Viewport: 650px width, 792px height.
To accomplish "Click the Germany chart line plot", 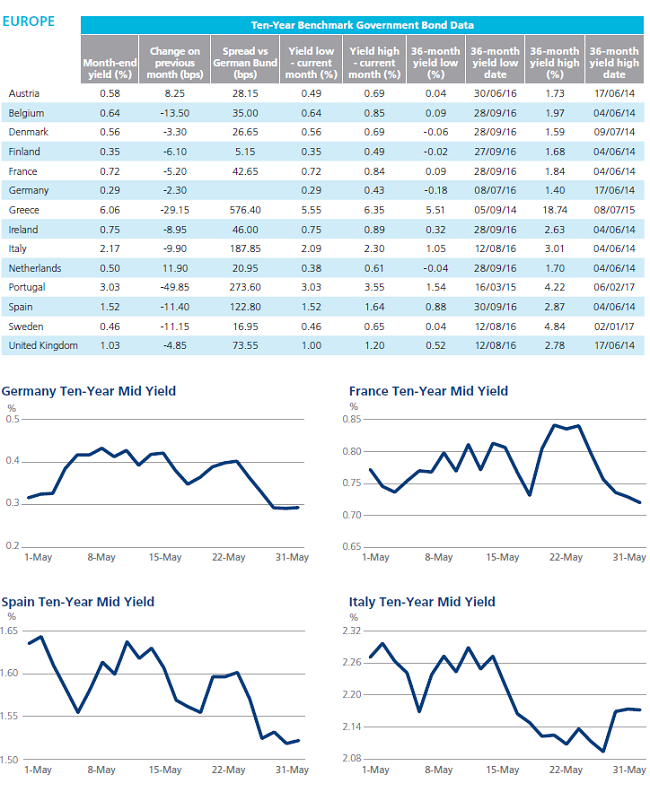I will coord(160,455).
